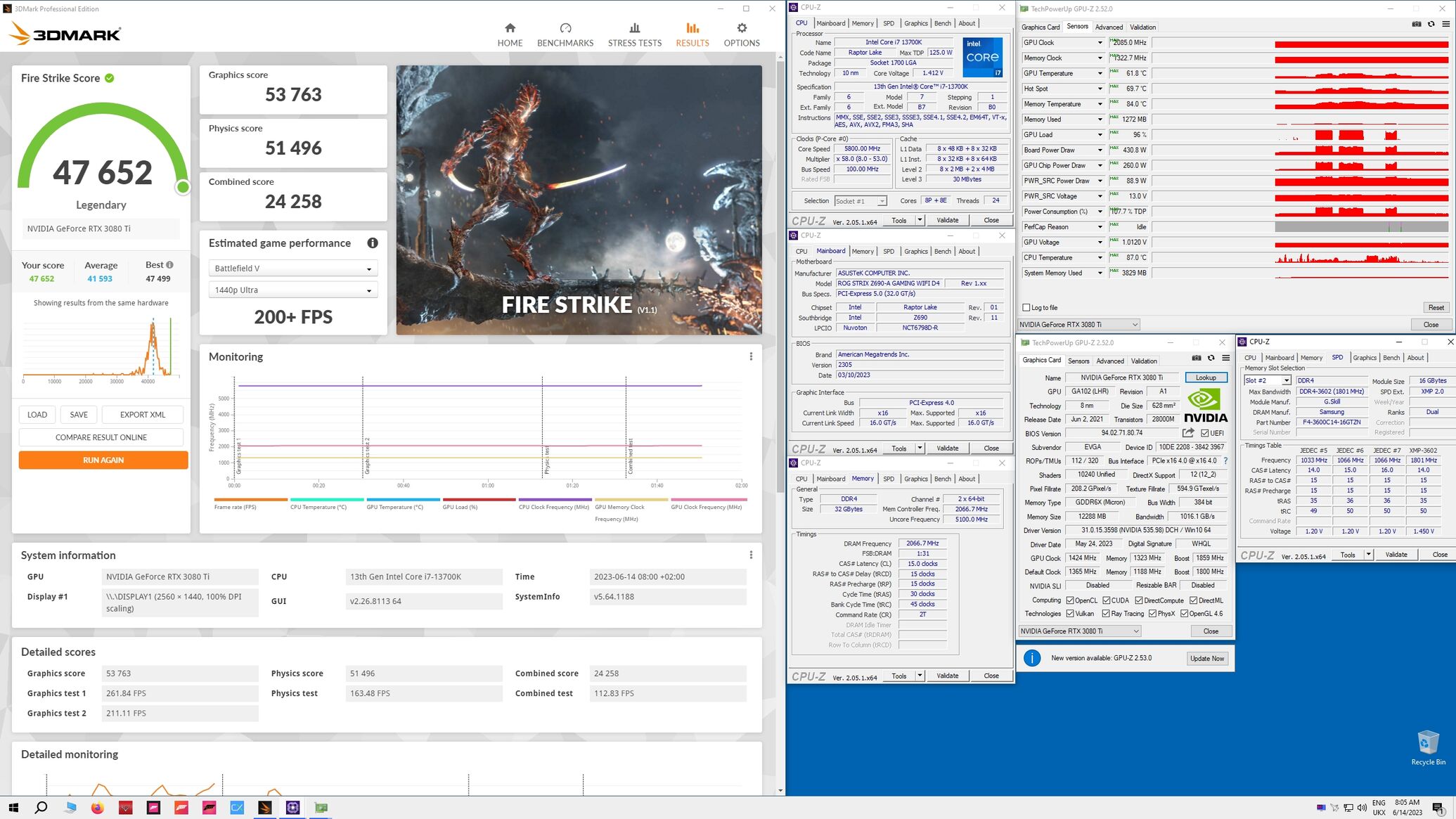Toggle the UEFI checkbox in GPU-Z
This screenshot has height=819, width=1456.
tap(1205, 433)
